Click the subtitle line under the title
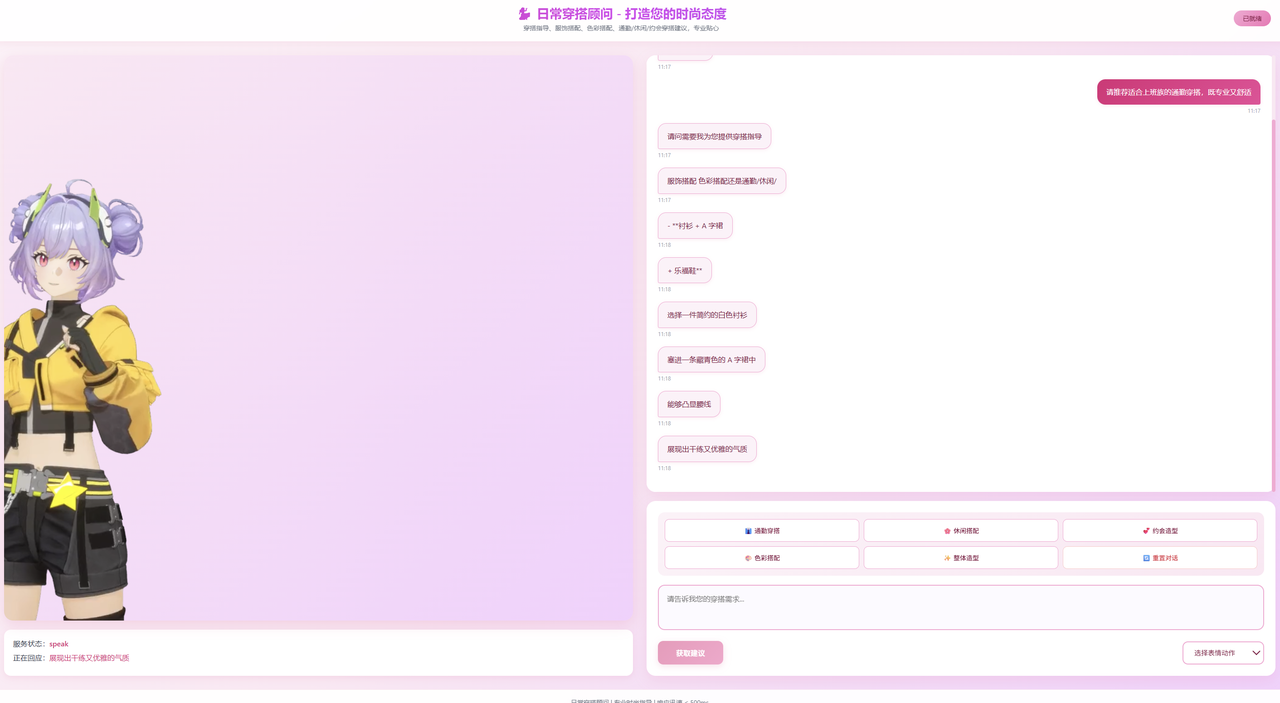1280x703 pixels. (621, 28)
